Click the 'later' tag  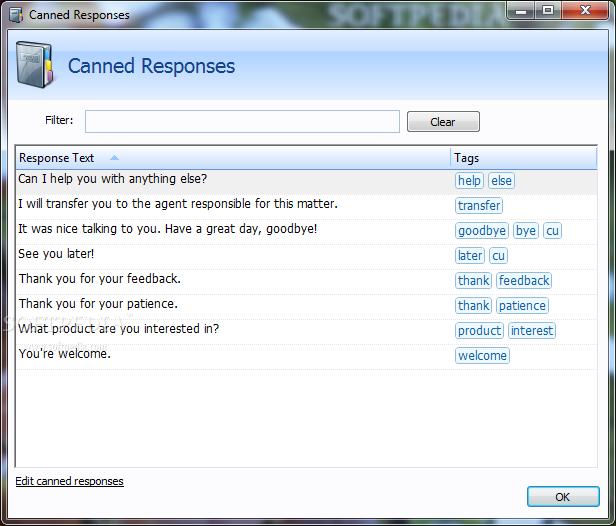pos(470,256)
